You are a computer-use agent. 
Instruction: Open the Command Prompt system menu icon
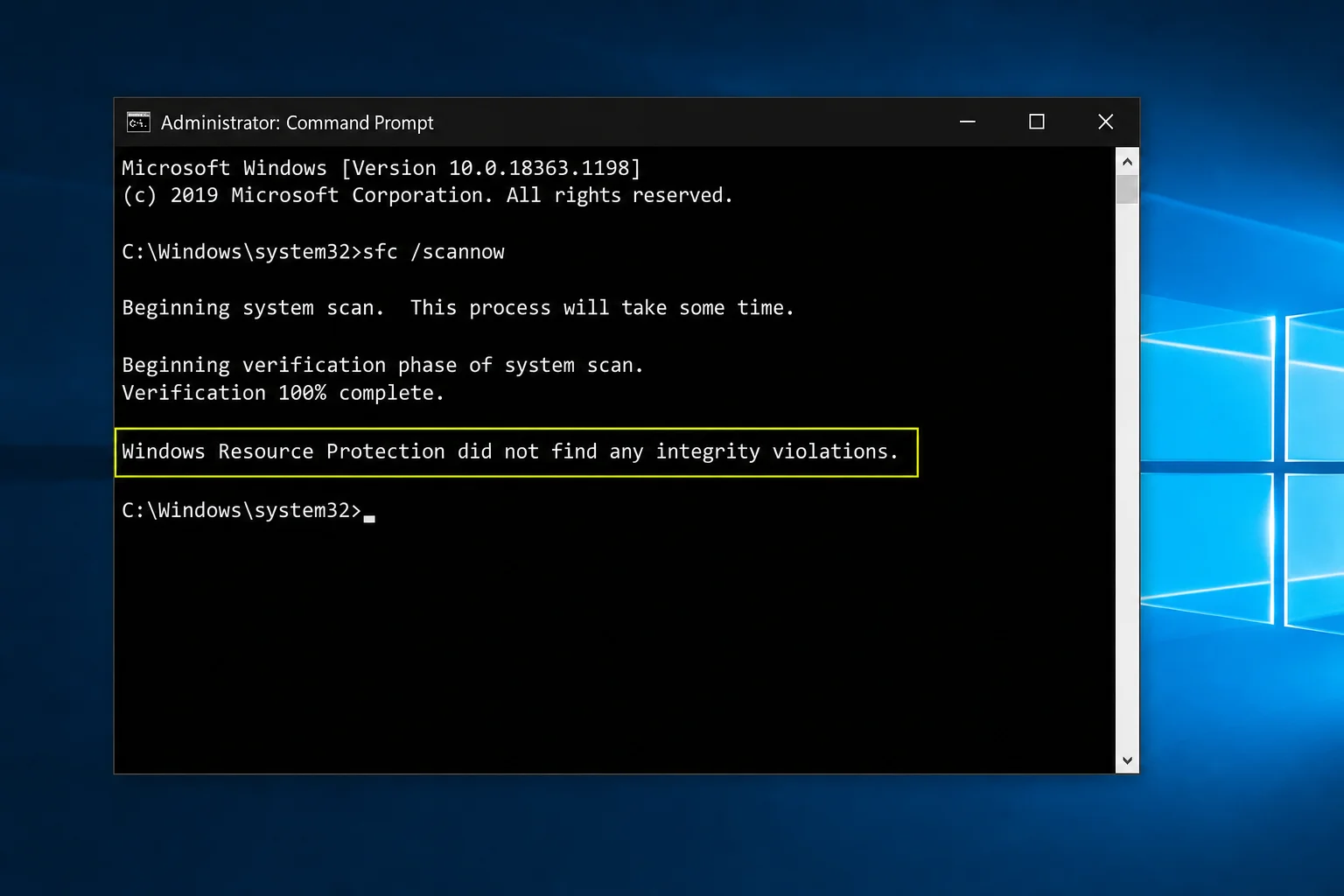(138, 122)
